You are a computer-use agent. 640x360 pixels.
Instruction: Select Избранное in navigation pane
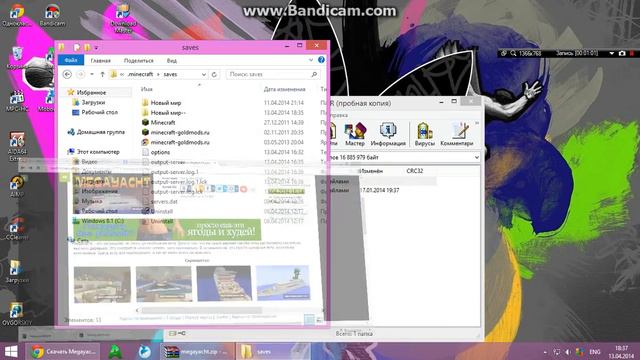pos(91,93)
